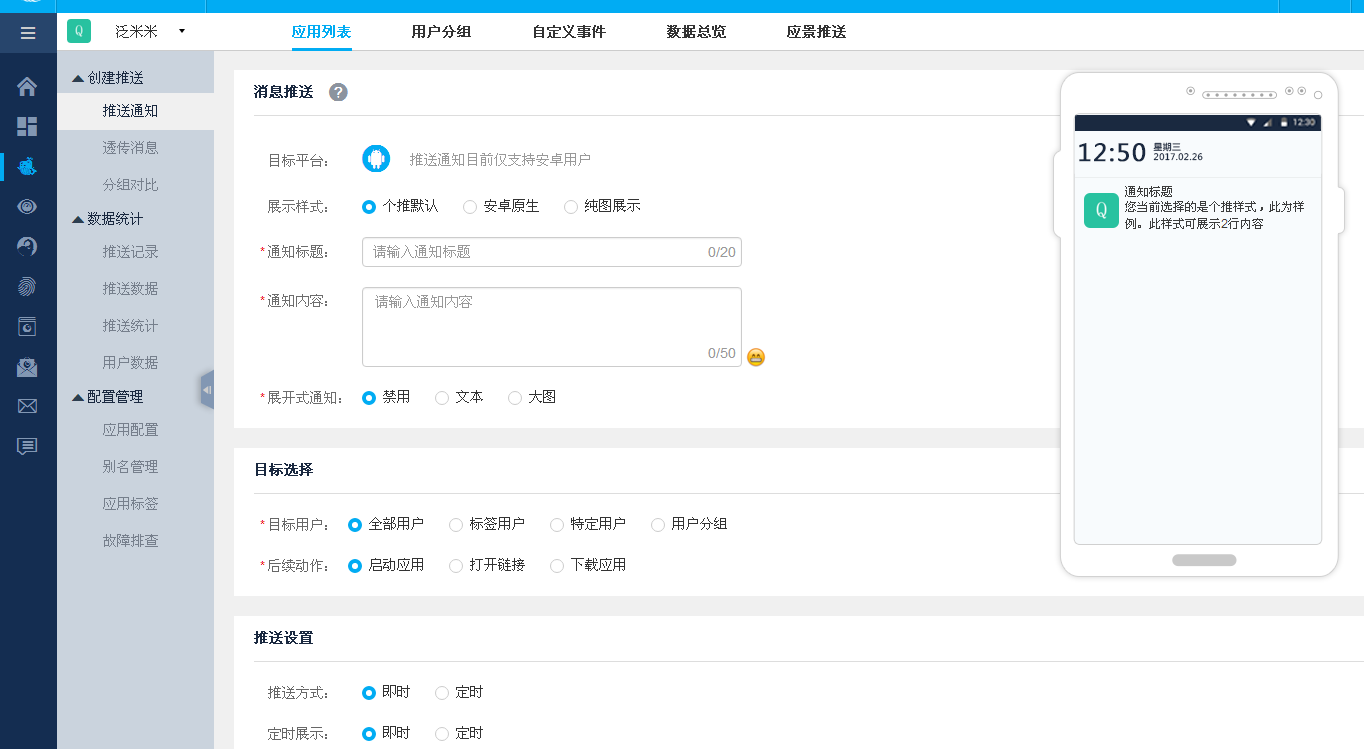Image resolution: width=1364 pixels, height=749 pixels.
Task: Open the round face icon in sidebar
Action: click(x=27, y=246)
